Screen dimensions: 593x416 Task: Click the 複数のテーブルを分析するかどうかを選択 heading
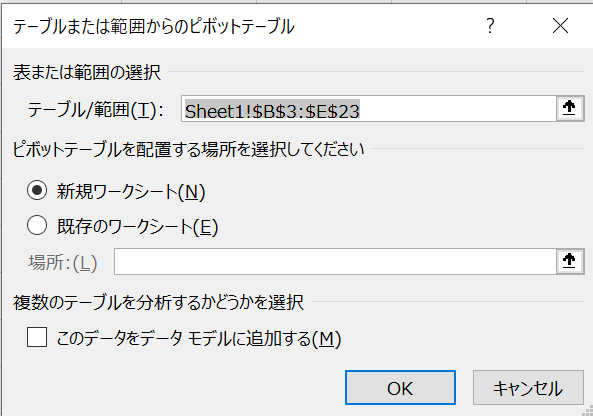[x=158, y=303]
